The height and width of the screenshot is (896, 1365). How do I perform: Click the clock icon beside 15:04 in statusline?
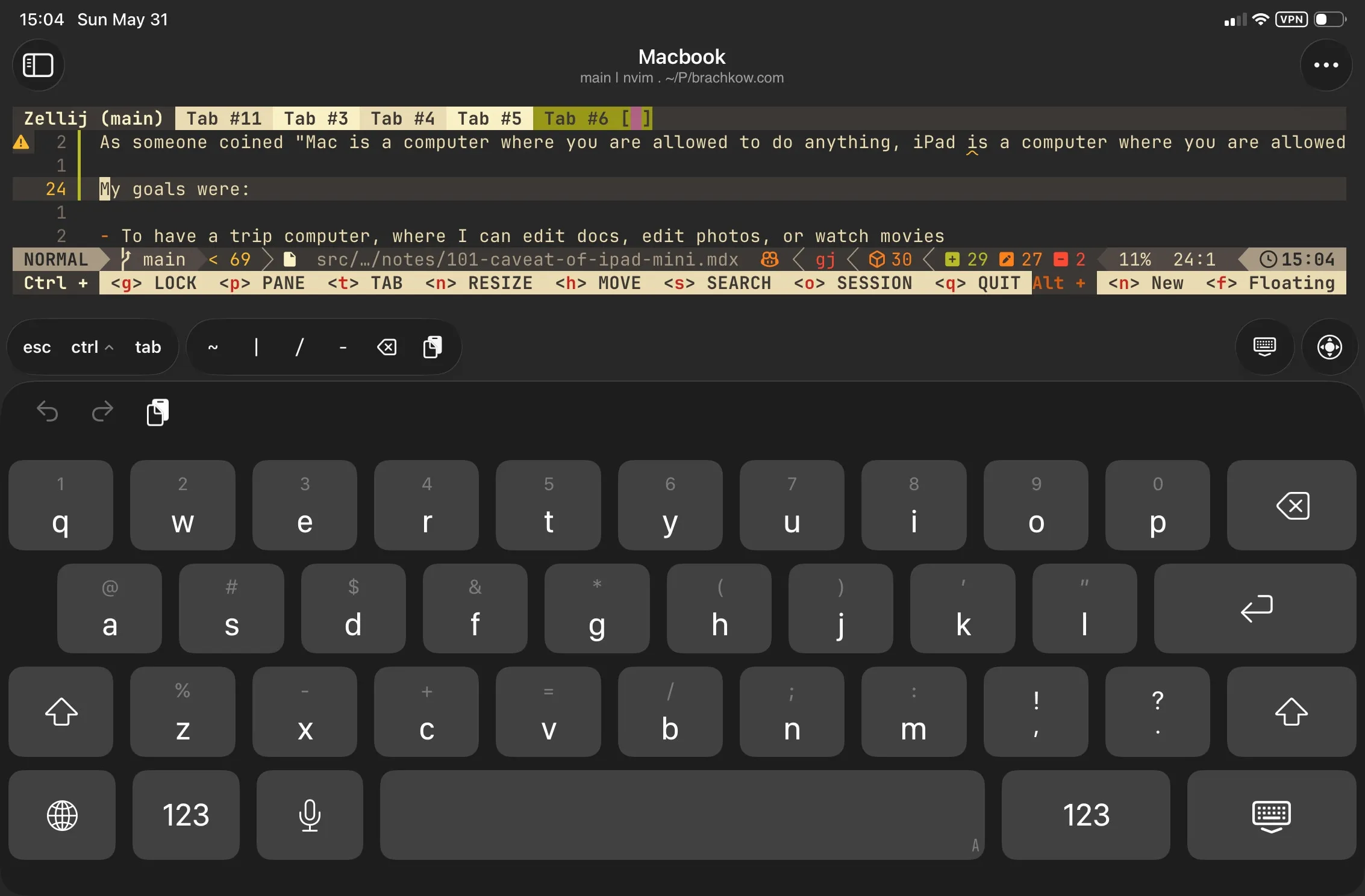tap(1268, 260)
